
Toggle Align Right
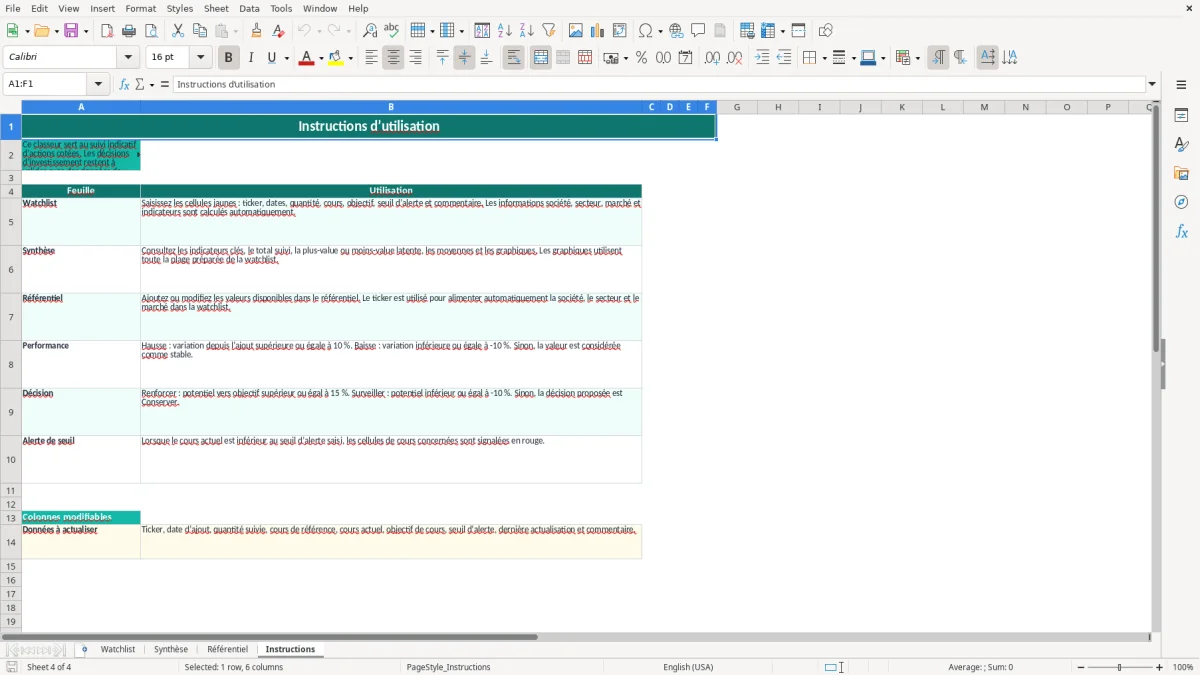point(415,58)
